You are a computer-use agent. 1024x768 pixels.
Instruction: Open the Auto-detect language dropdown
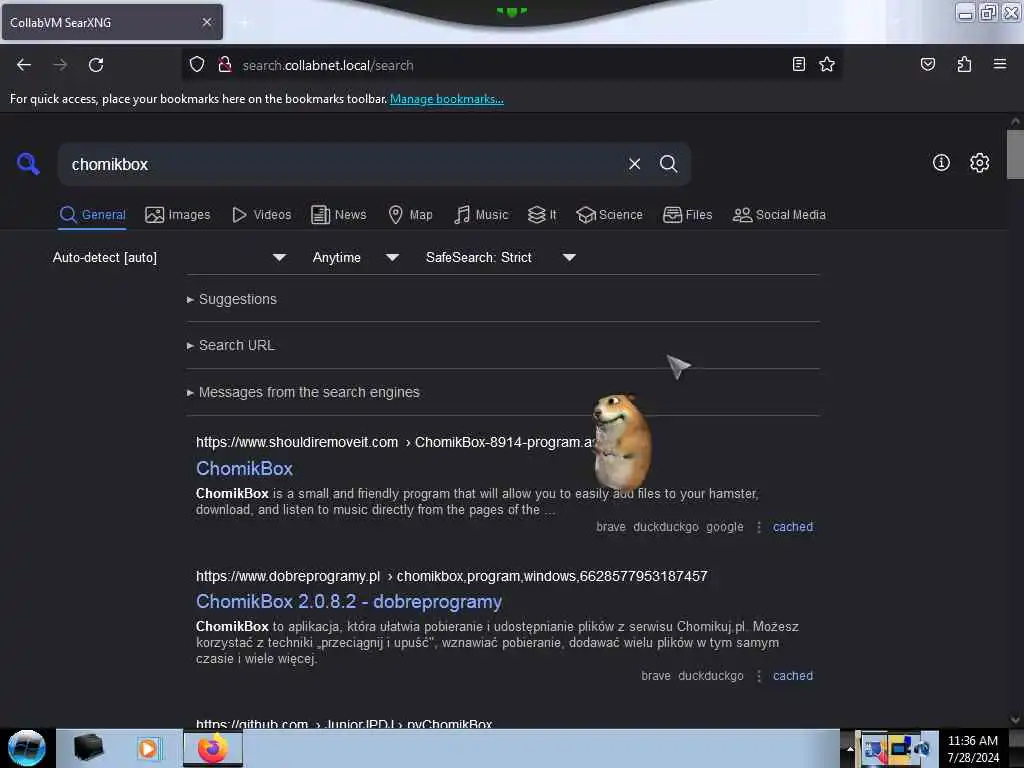coord(169,257)
